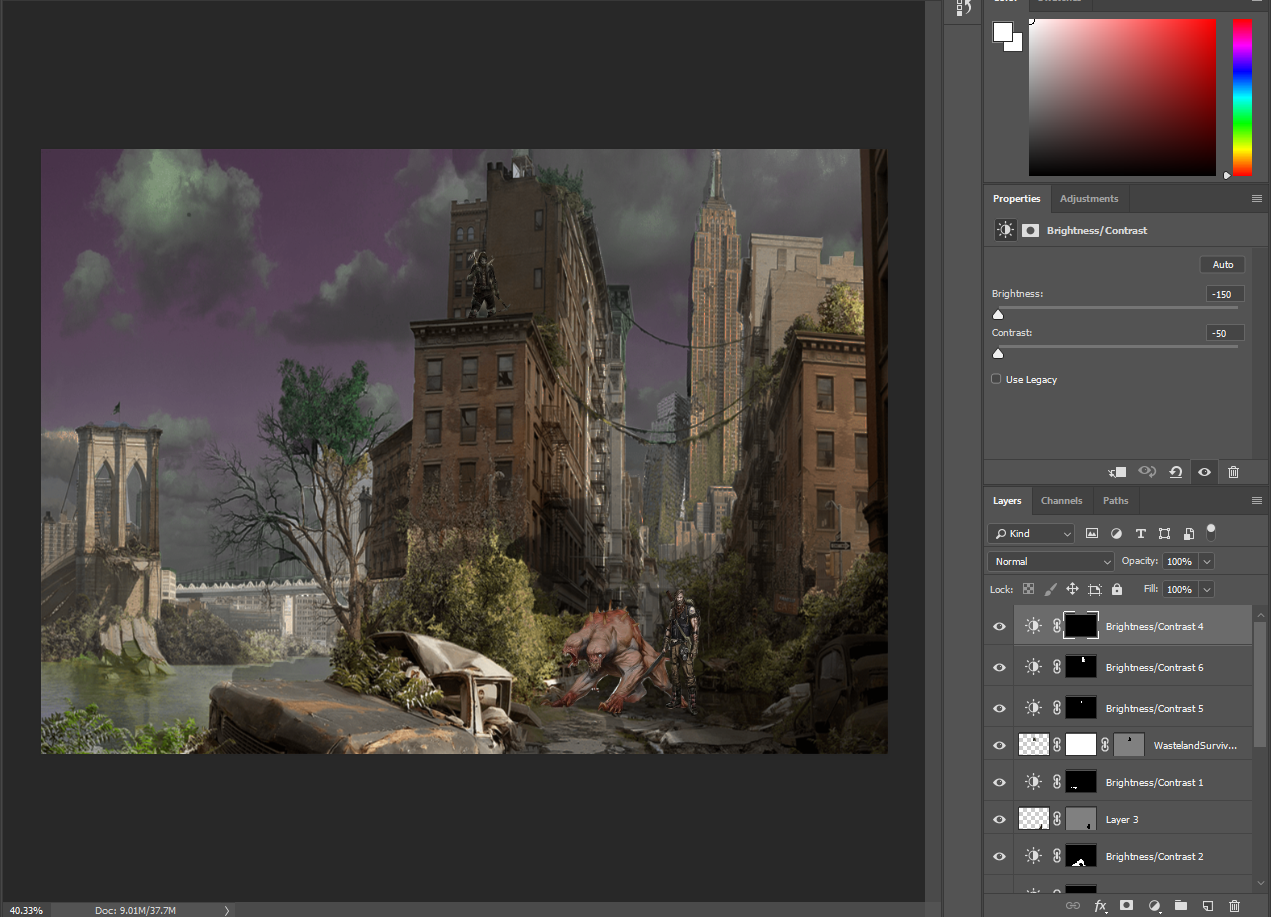
Task: Open the blend mode dropdown set to Normal
Action: (x=1050, y=561)
